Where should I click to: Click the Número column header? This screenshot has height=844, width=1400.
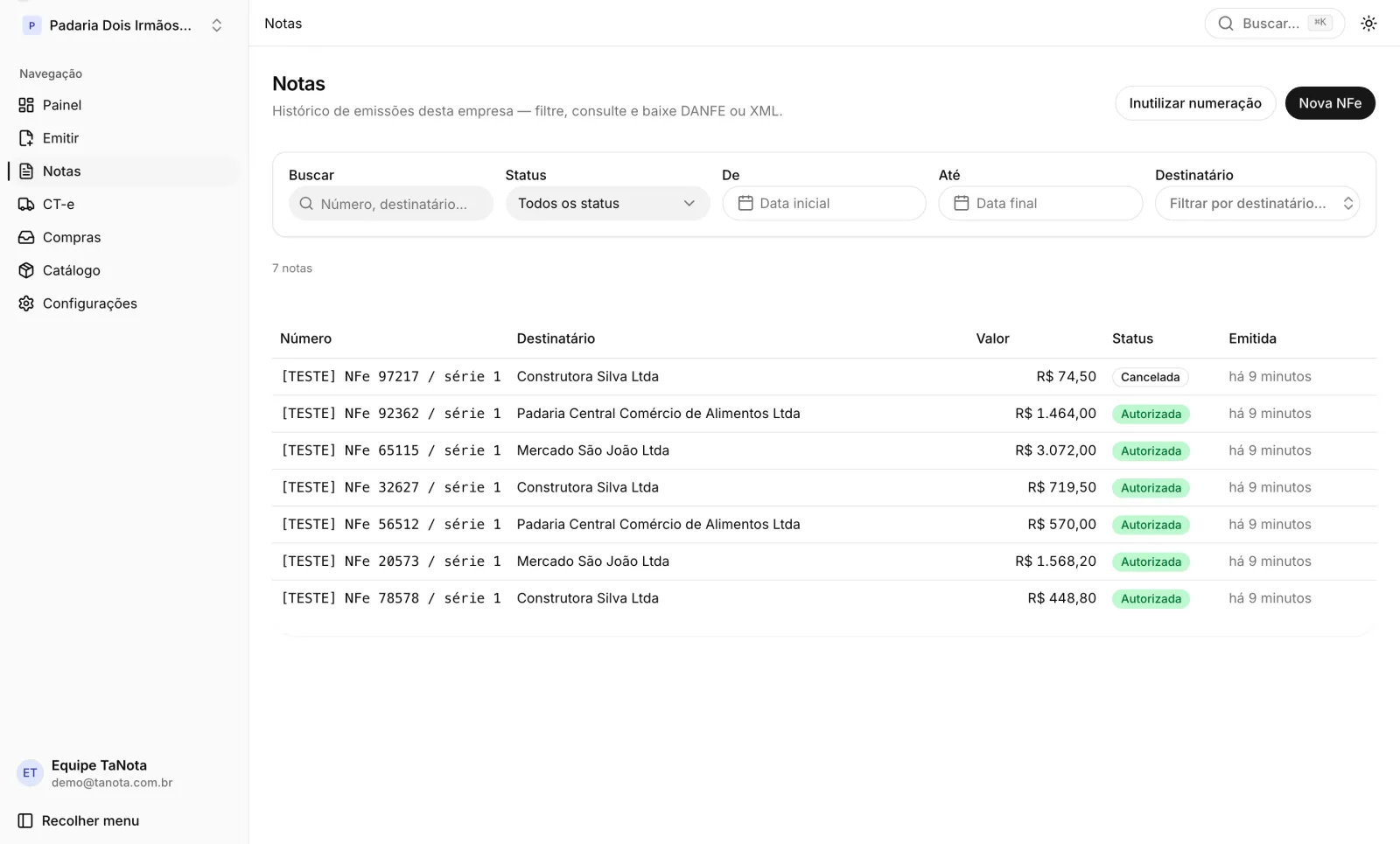pyautogui.click(x=305, y=338)
